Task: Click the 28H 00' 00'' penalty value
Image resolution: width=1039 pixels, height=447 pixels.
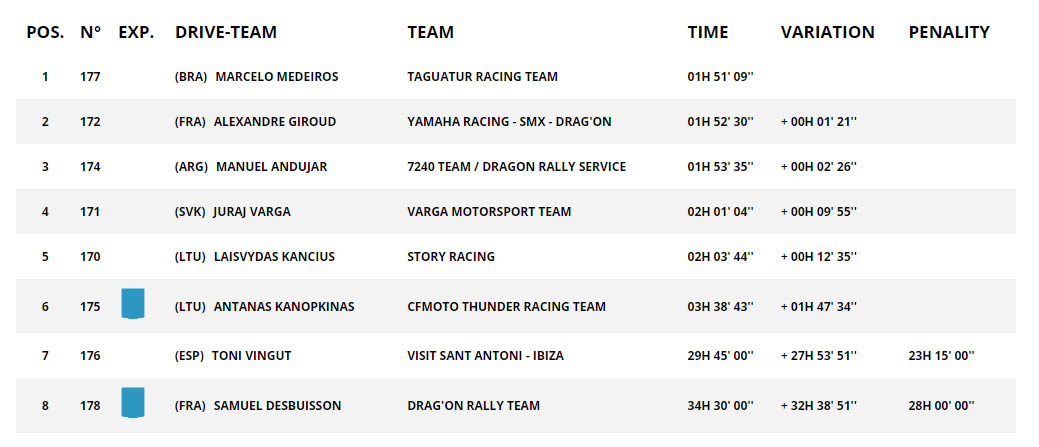Action: [x=941, y=406]
